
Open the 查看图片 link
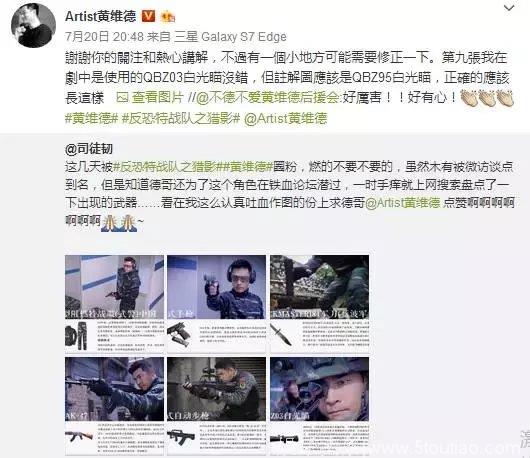(x=157, y=98)
